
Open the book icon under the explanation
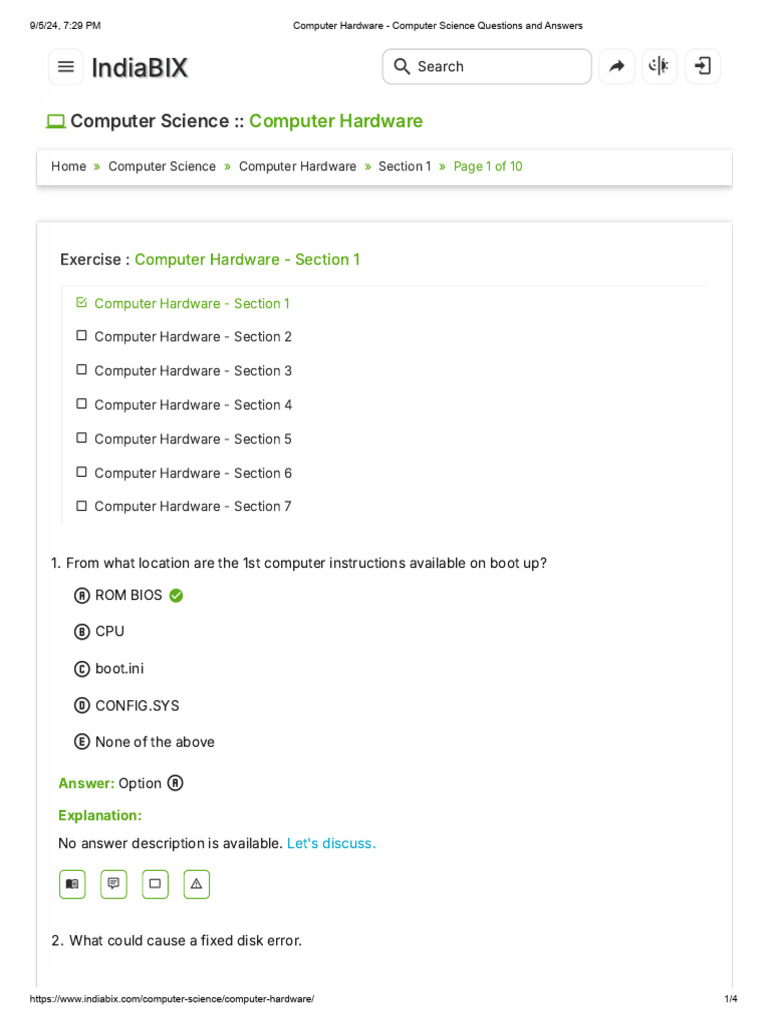(x=72, y=884)
